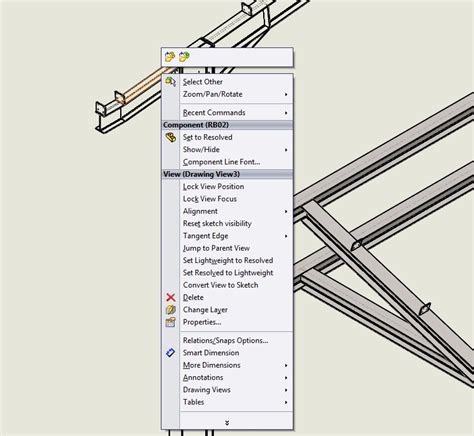Open Properties via its icon
474x436 pixels.
(171, 322)
